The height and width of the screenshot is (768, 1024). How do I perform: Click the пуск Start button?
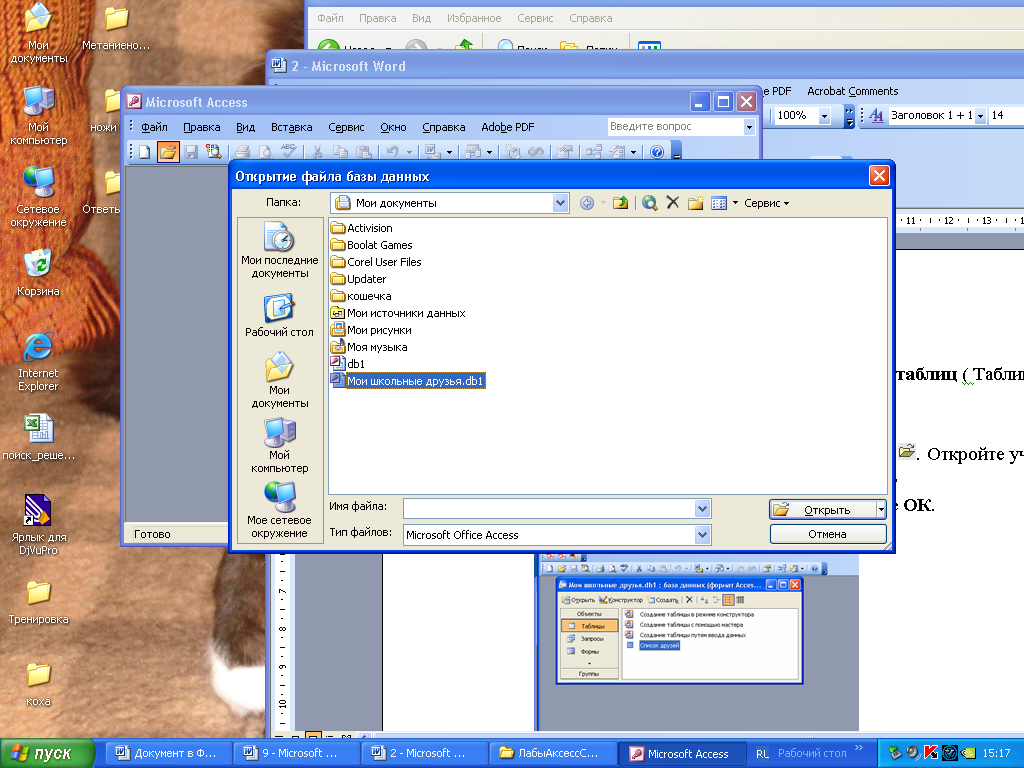pyautogui.click(x=48, y=753)
